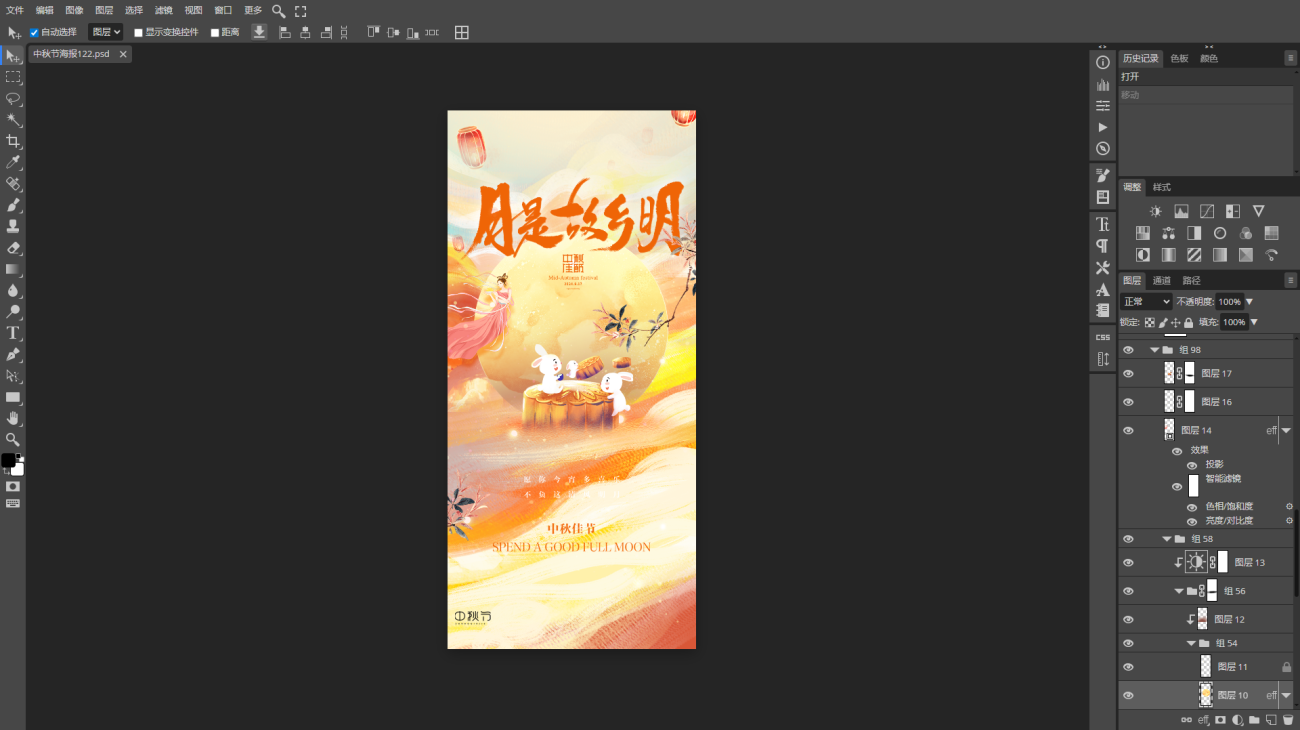Click the delete layer trash icon
Viewport: 1300px width, 730px height.
click(x=1288, y=720)
